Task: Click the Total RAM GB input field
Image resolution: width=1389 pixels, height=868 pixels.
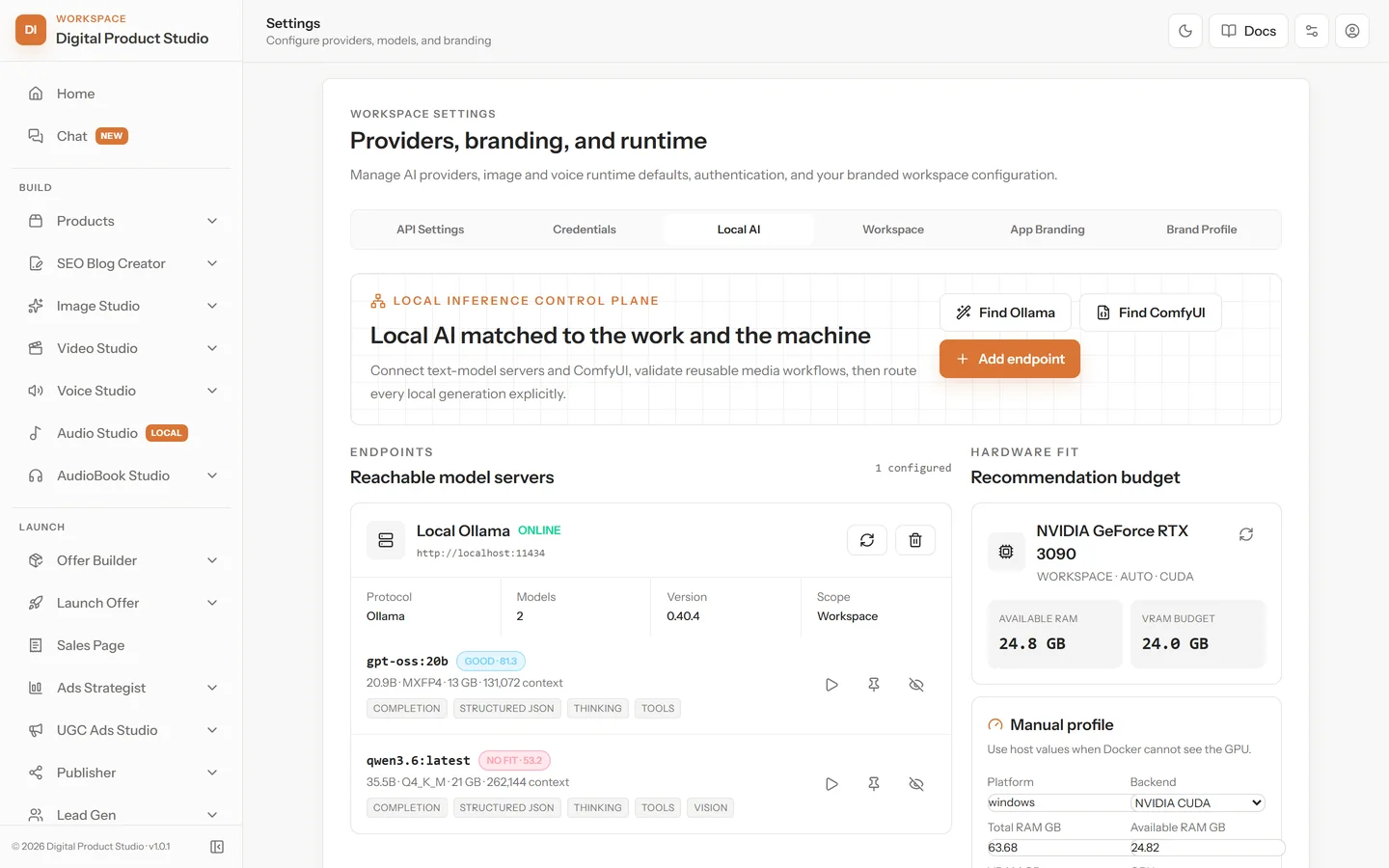Action: 1056,848
